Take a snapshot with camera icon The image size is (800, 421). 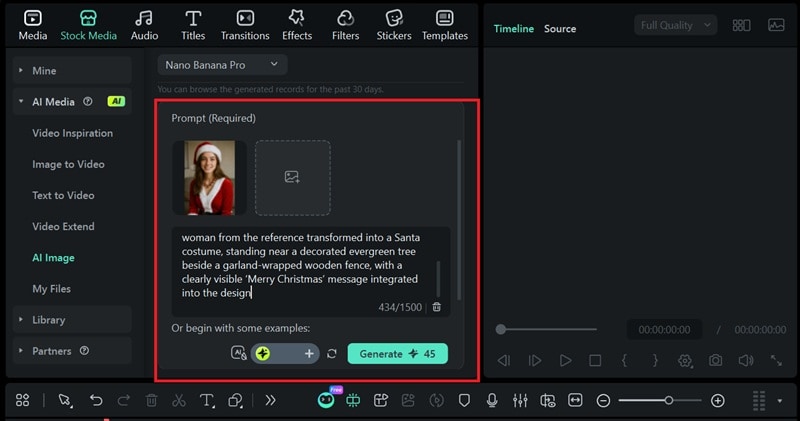coord(715,360)
